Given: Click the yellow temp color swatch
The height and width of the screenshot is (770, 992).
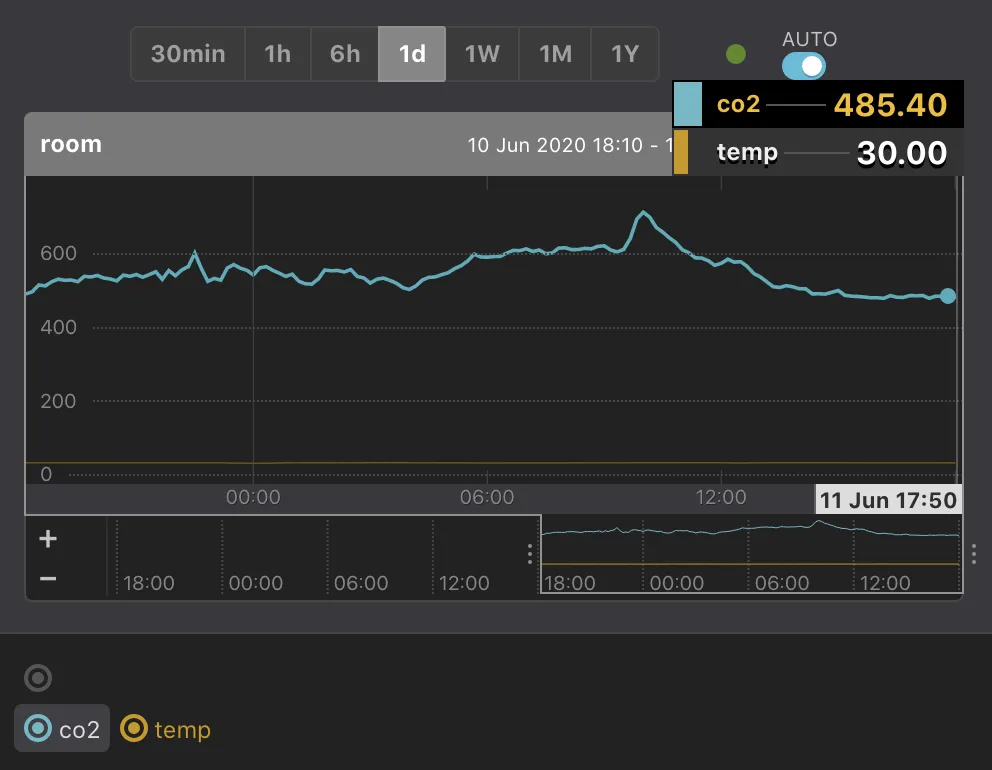Looking at the screenshot, I should click(x=681, y=152).
